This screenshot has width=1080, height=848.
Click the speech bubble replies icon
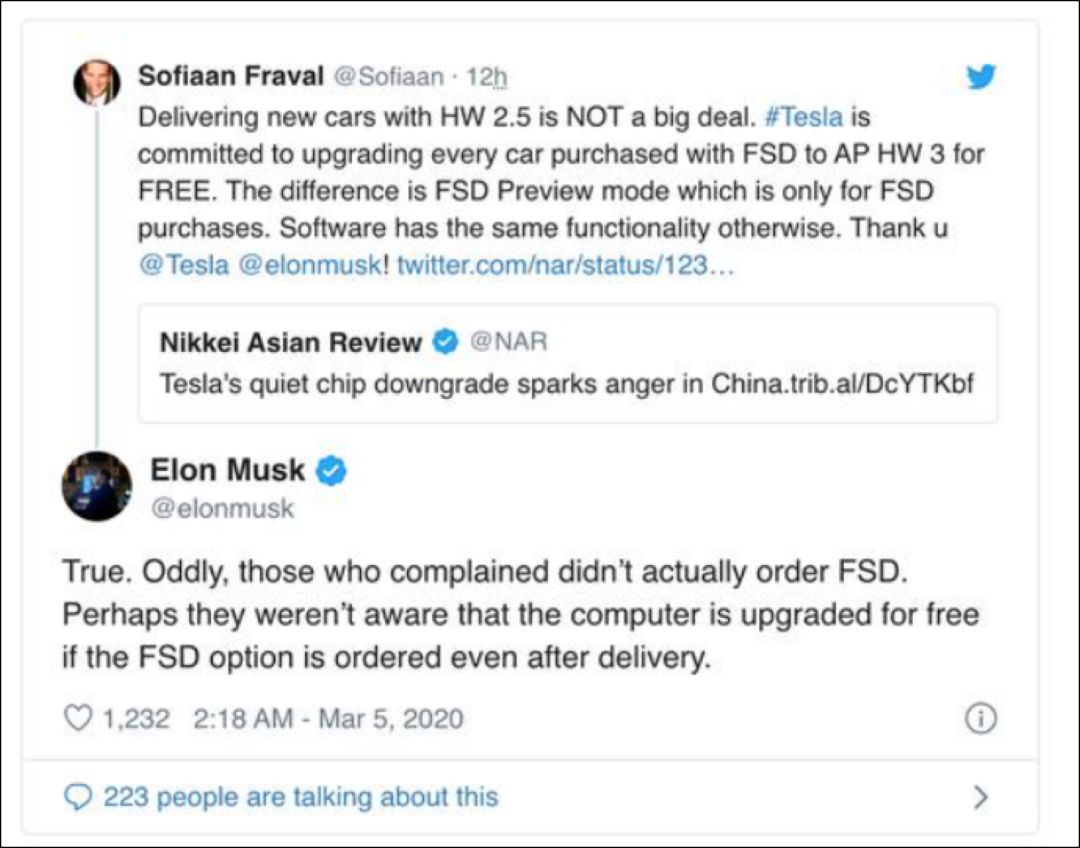(x=78, y=797)
